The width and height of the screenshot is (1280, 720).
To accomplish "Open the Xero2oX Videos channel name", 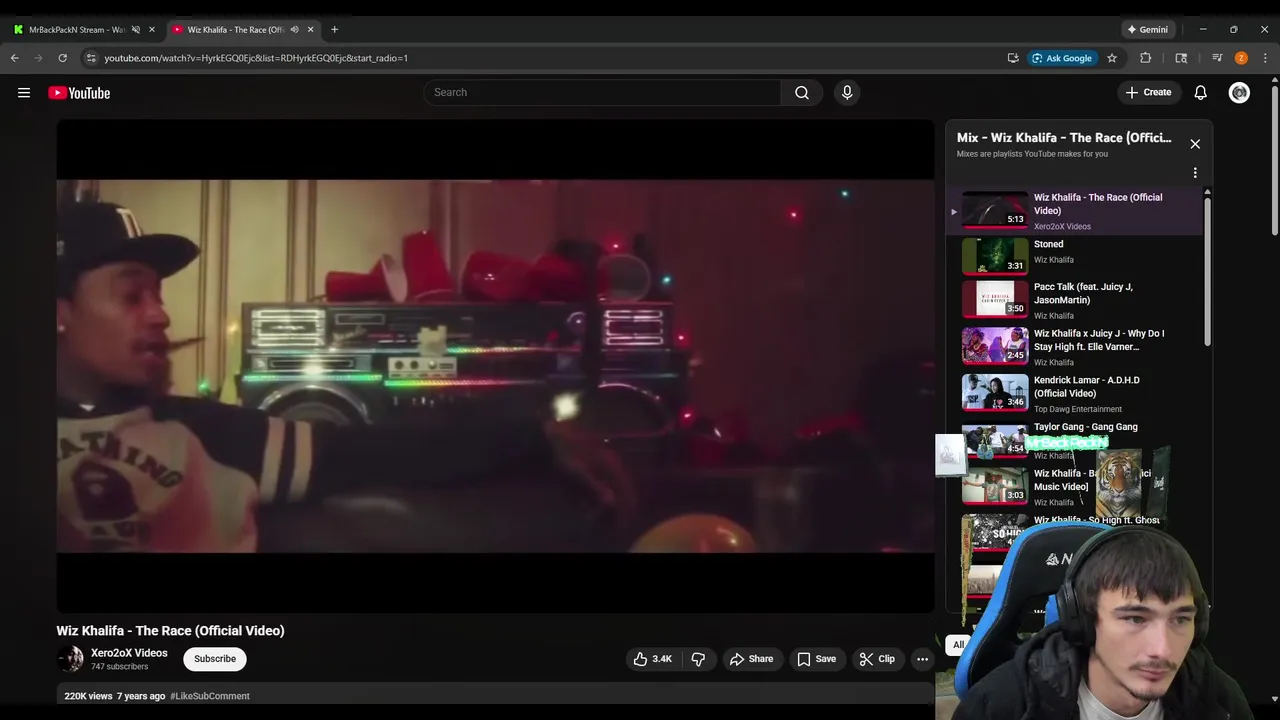I will click(129, 653).
